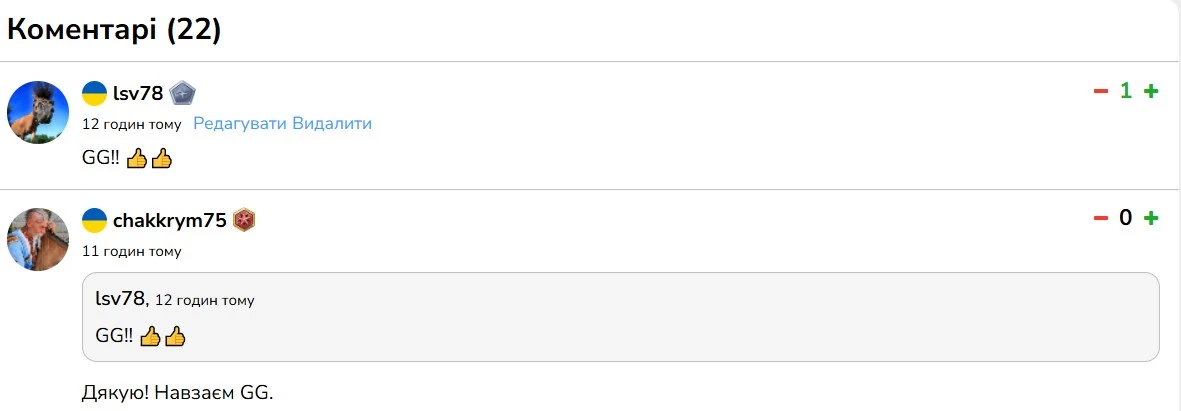This screenshot has height=411, width=1181.
Task: Click Ukraine flag next to chakkrym75
Action: point(94,220)
